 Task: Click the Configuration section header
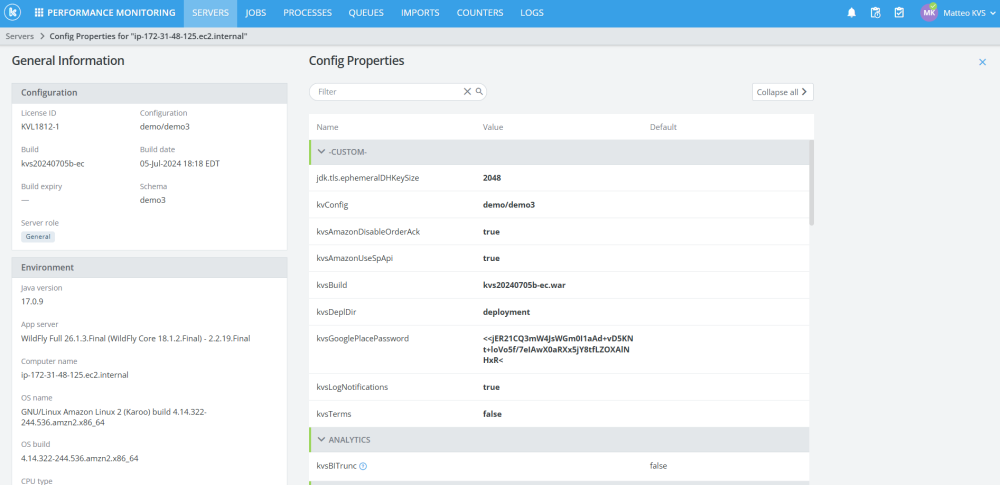(149, 93)
